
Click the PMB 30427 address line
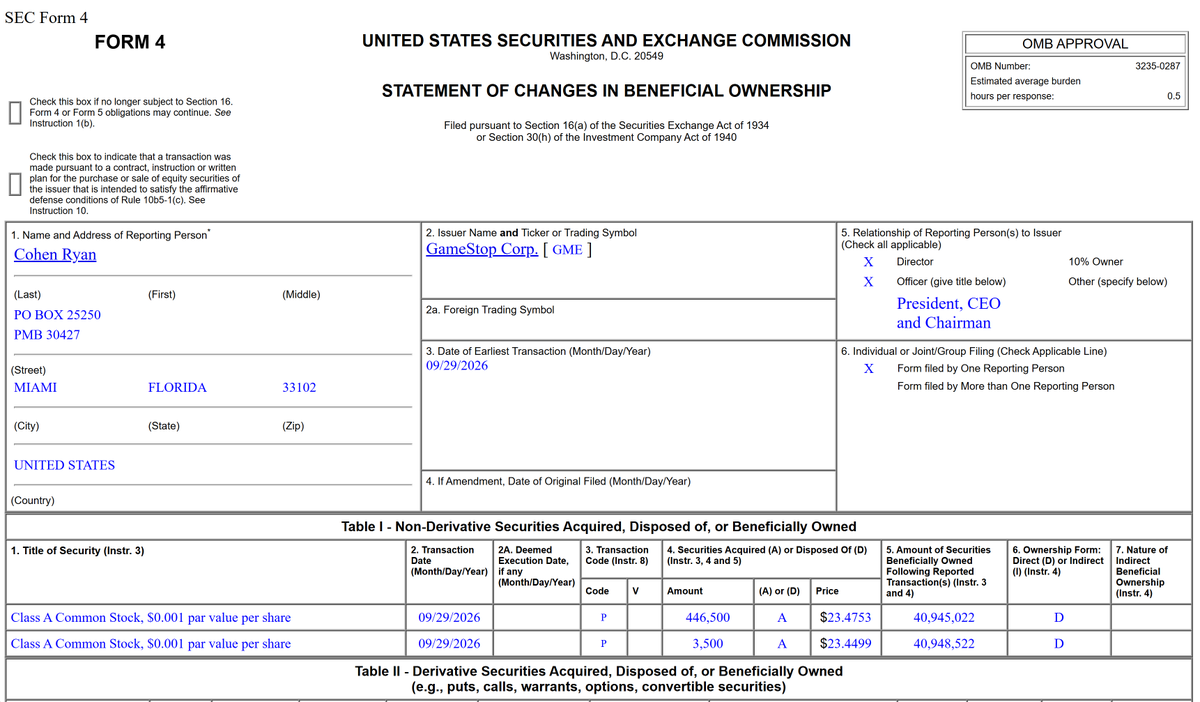tap(48, 335)
